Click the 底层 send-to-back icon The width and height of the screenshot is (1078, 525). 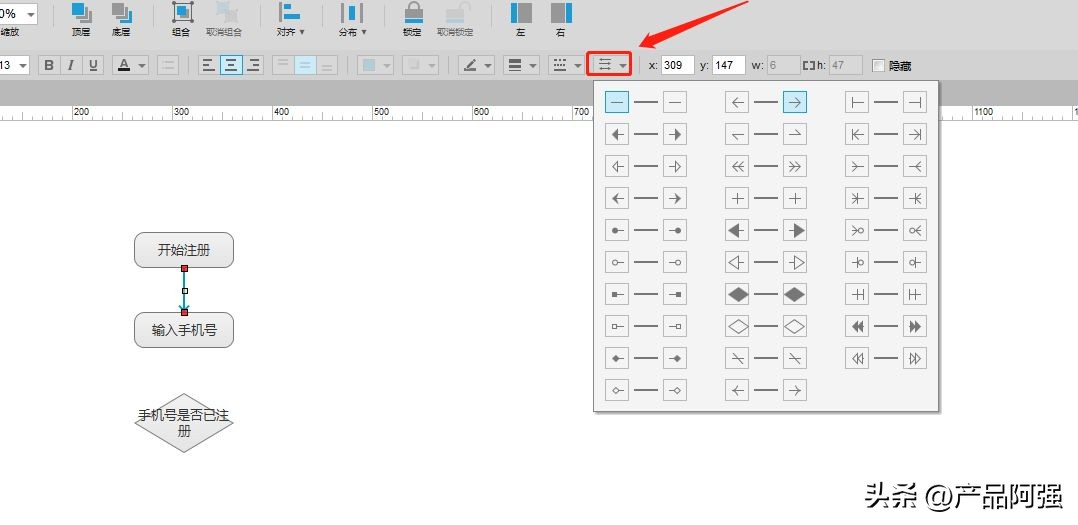[x=121, y=13]
